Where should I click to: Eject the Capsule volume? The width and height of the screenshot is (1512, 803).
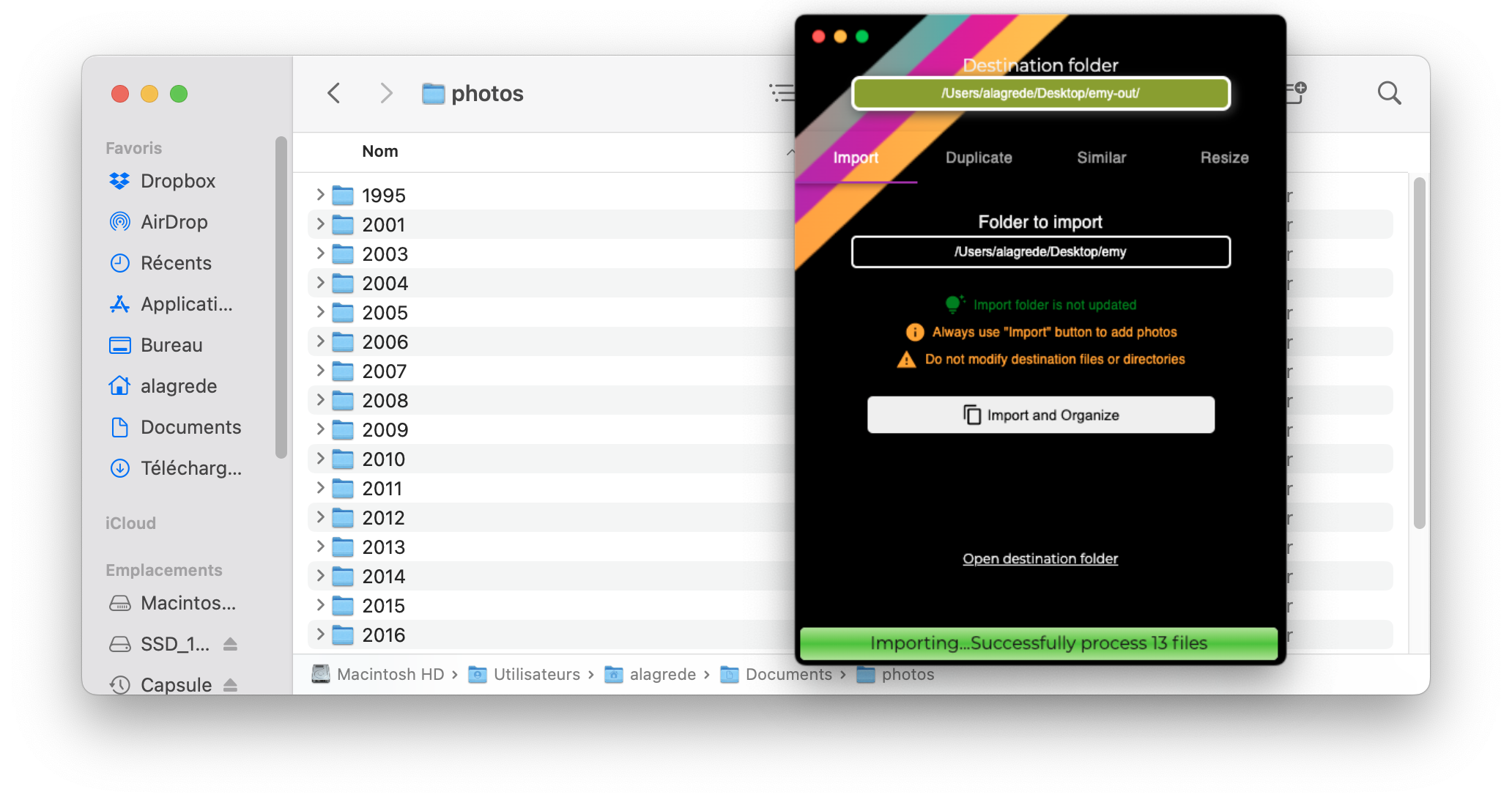point(230,685)
